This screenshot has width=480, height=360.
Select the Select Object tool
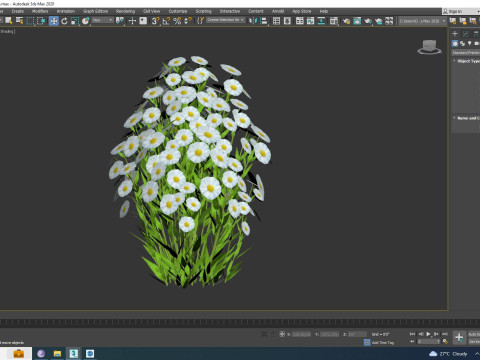(9, 21)
